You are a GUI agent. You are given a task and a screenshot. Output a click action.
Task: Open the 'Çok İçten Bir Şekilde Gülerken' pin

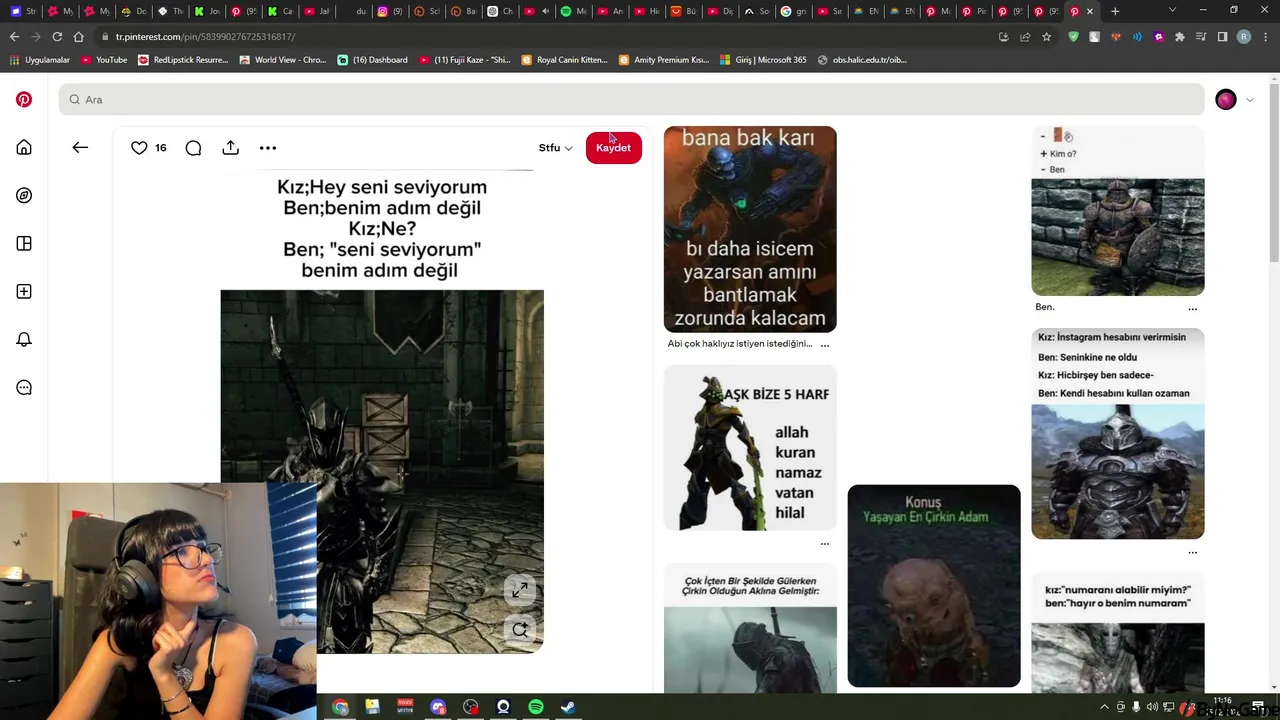[x=750, y=629]
